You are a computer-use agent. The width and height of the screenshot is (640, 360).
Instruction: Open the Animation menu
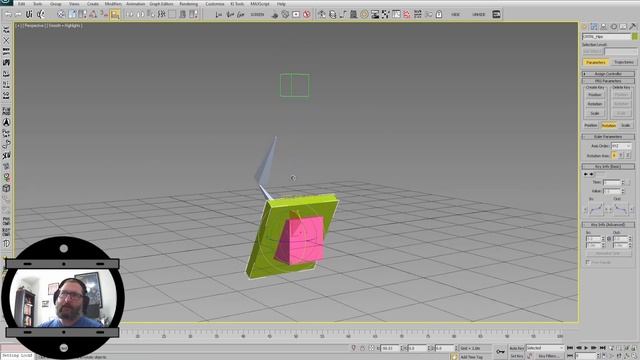click(136, 4)
